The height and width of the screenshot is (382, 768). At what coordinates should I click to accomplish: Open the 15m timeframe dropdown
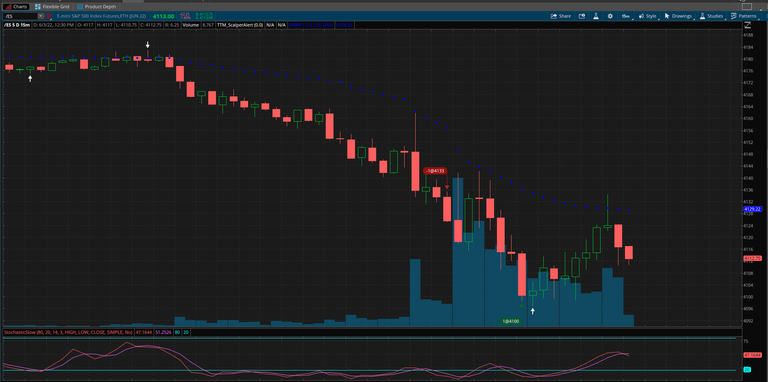click(626, 16)
